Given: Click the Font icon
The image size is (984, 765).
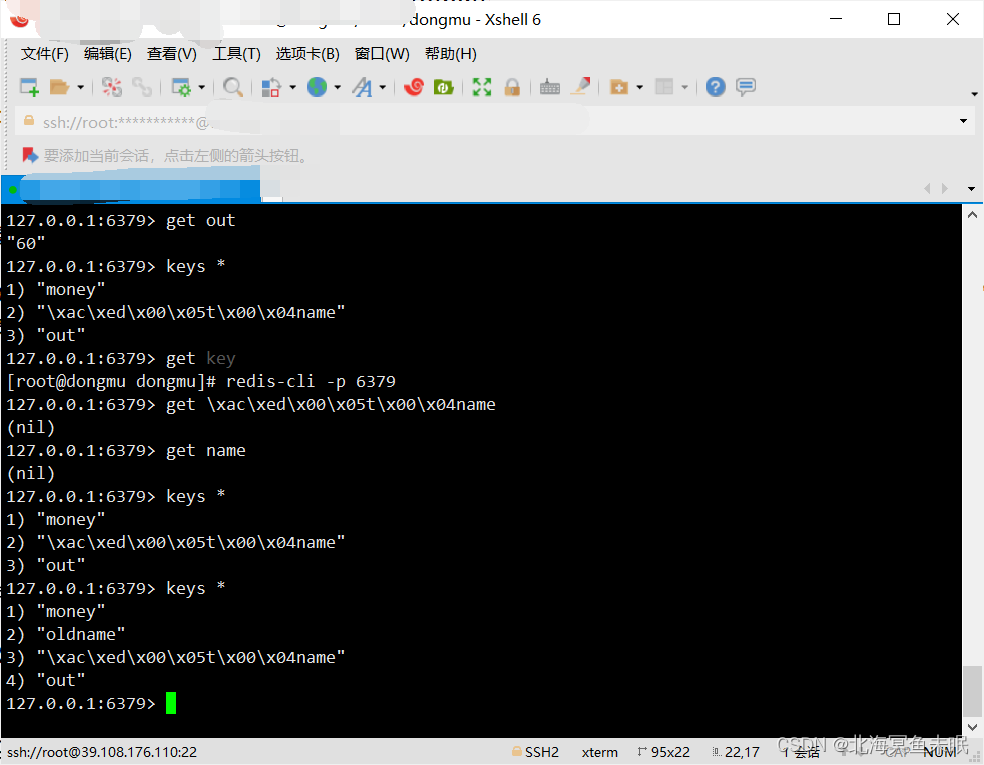Looking at the screenshot, I should pos(362,87).
